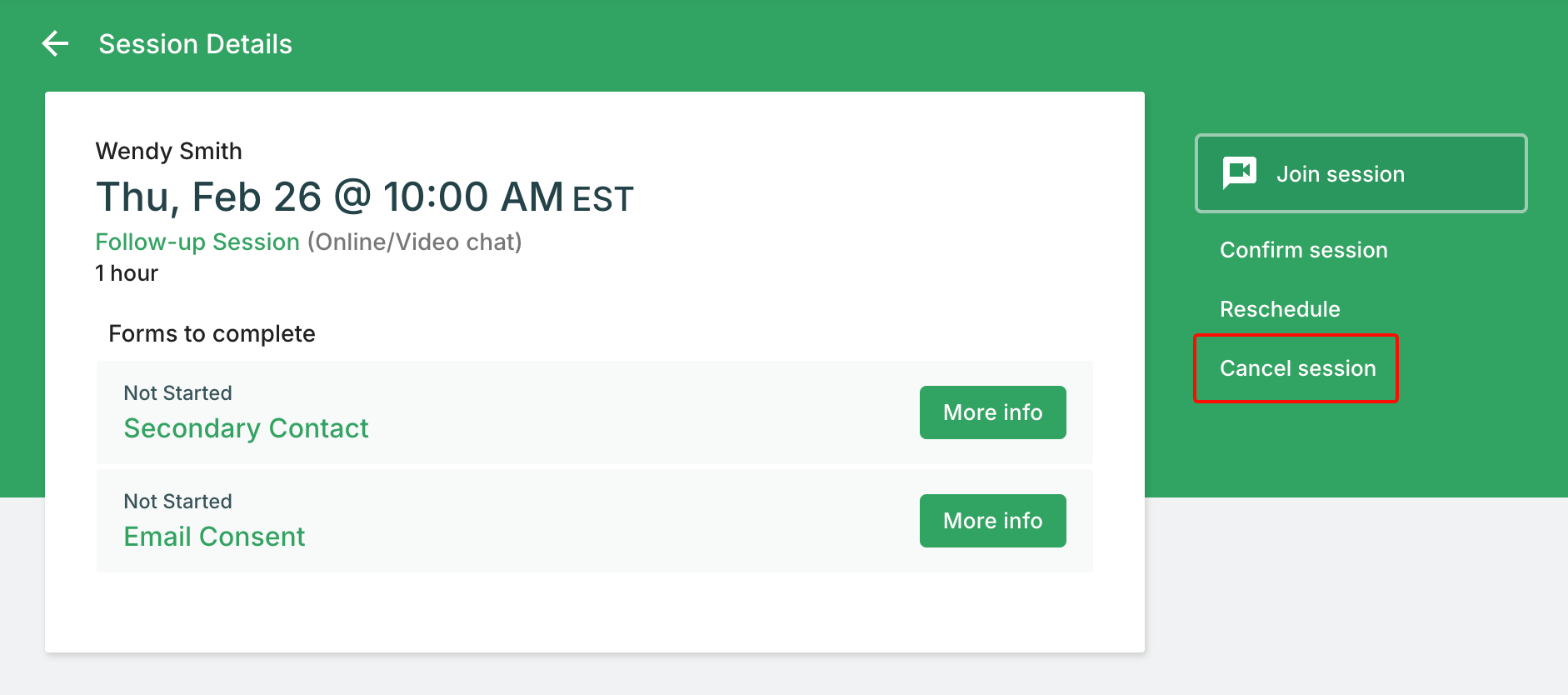The image size is (1568, 695).
Task: Click Cancel session
Action: [1297, 368]
